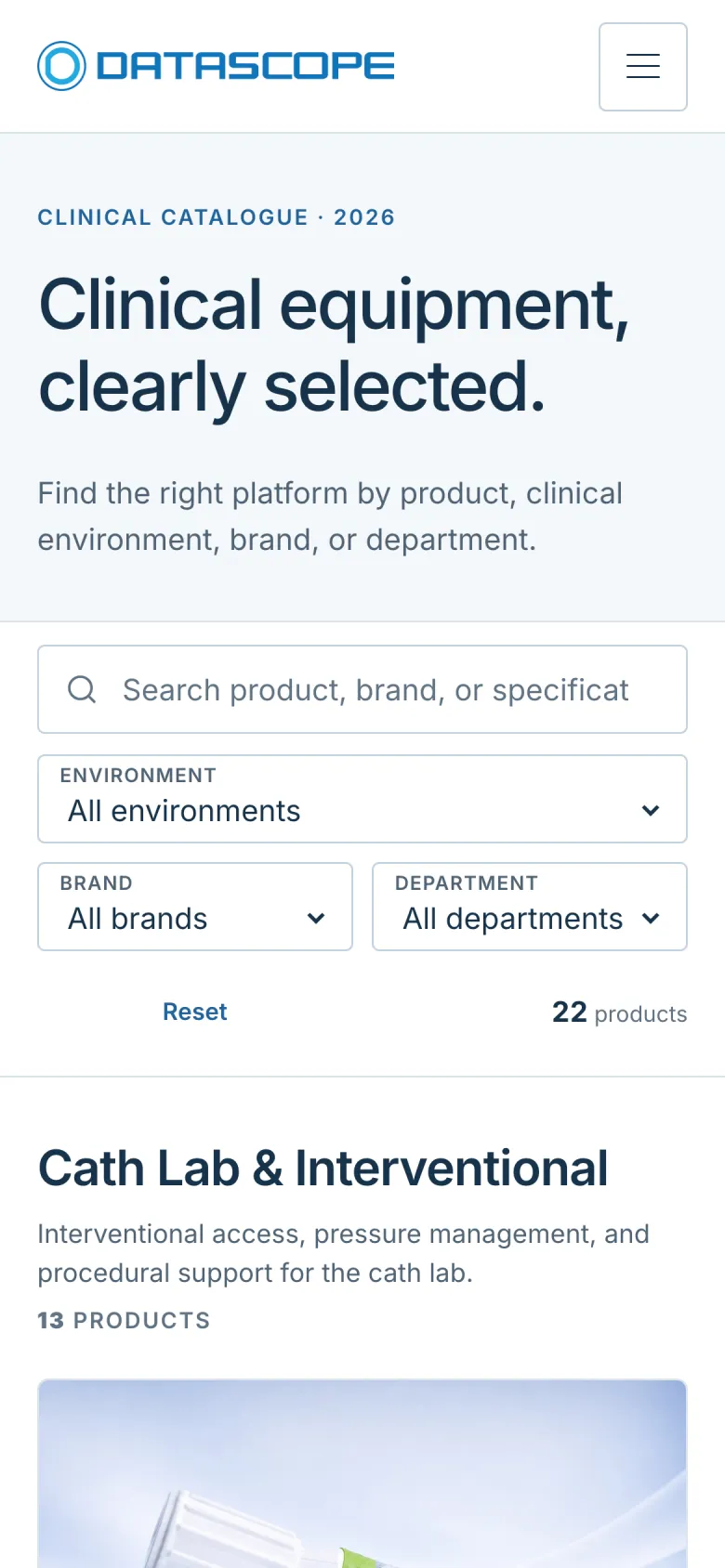Select the Cath Lab & Interventional heading
725x1568 pixels.
click(323, 1168)
